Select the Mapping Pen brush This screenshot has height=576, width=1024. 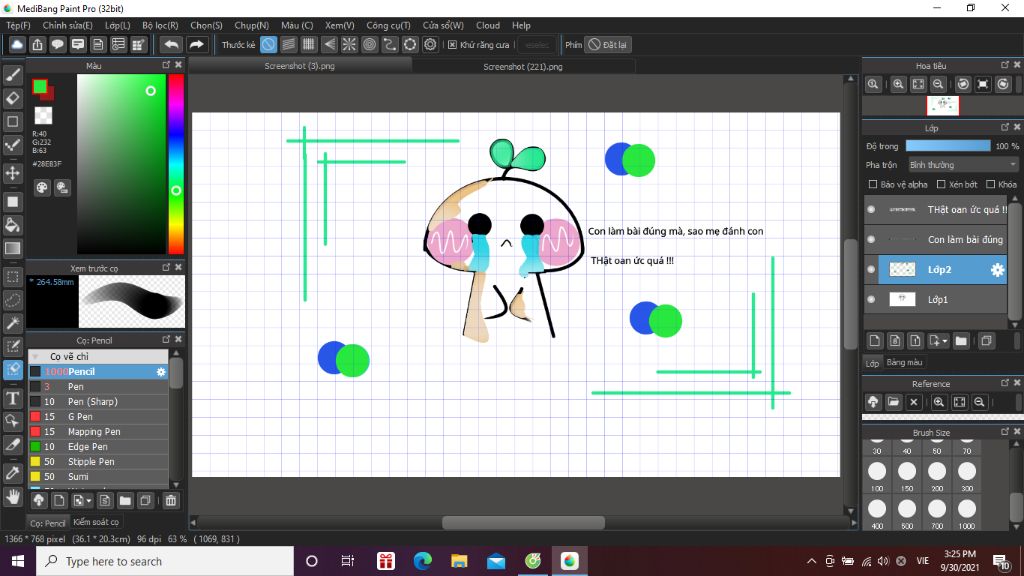(x=99, y=432)
